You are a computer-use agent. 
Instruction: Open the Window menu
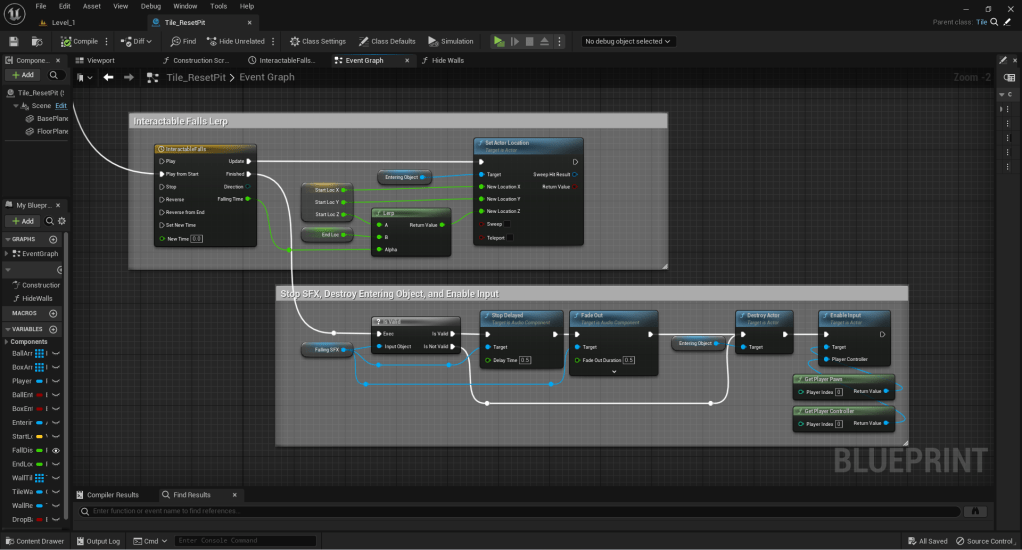coord(184,6)
